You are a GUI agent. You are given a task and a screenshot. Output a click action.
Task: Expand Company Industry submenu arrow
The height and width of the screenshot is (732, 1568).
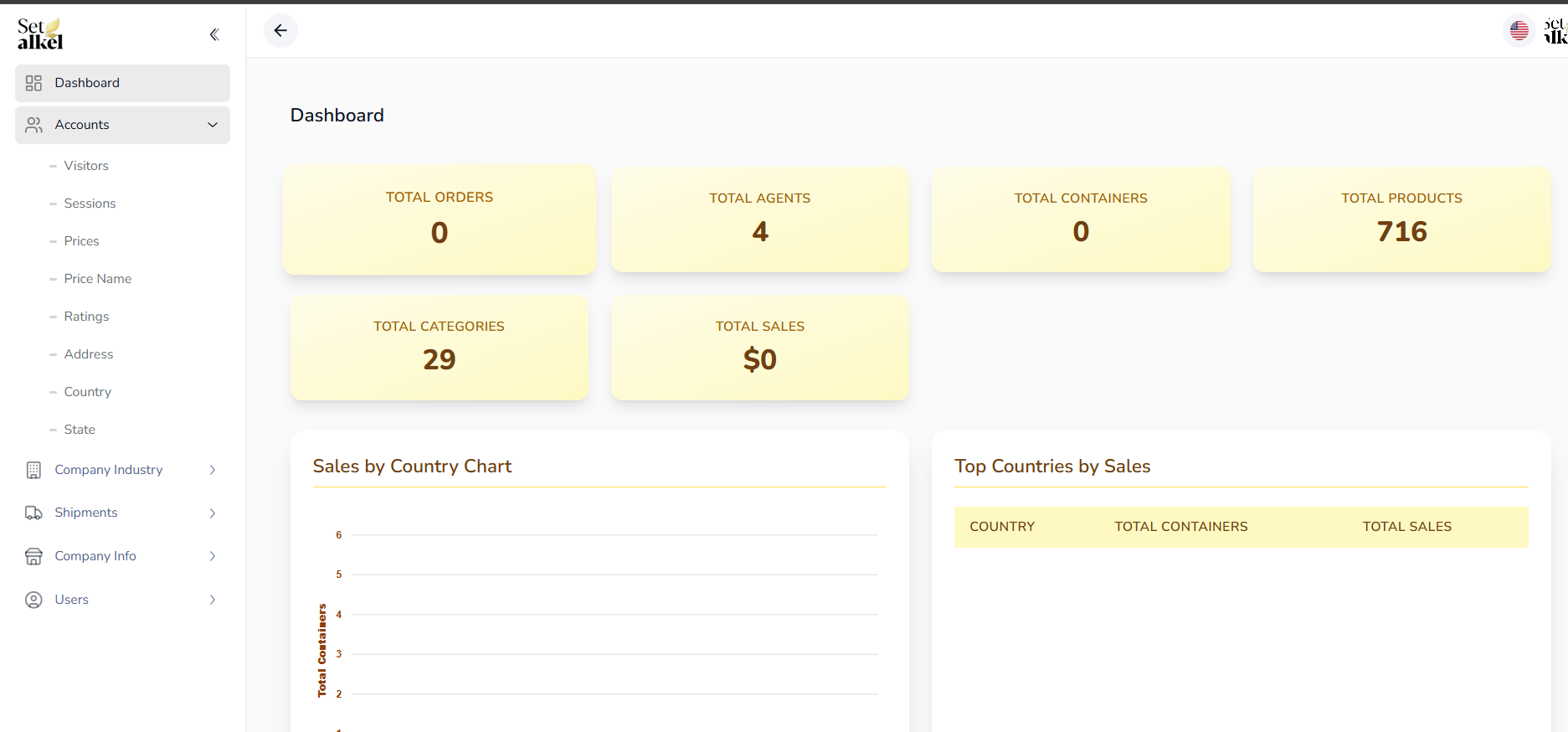(x=213, y=470)
